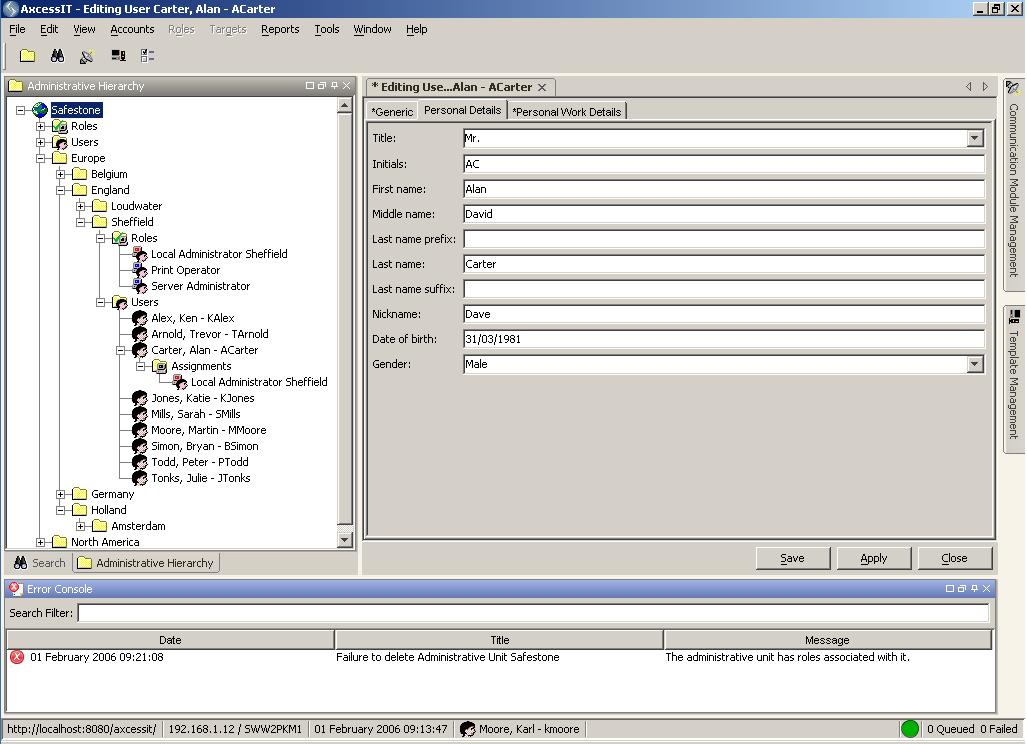
Task: Click the satellite dish toolbar icon
Action: (x=86, y=56)
